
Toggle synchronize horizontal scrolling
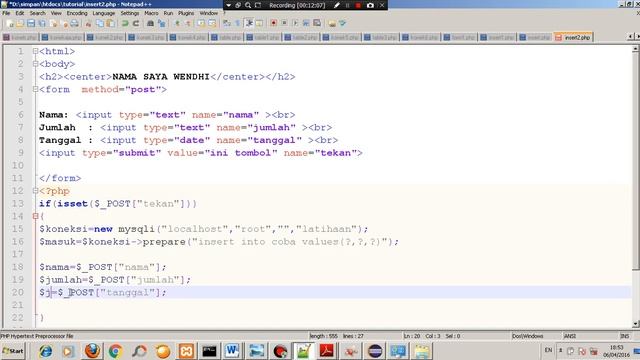point(212,23)
